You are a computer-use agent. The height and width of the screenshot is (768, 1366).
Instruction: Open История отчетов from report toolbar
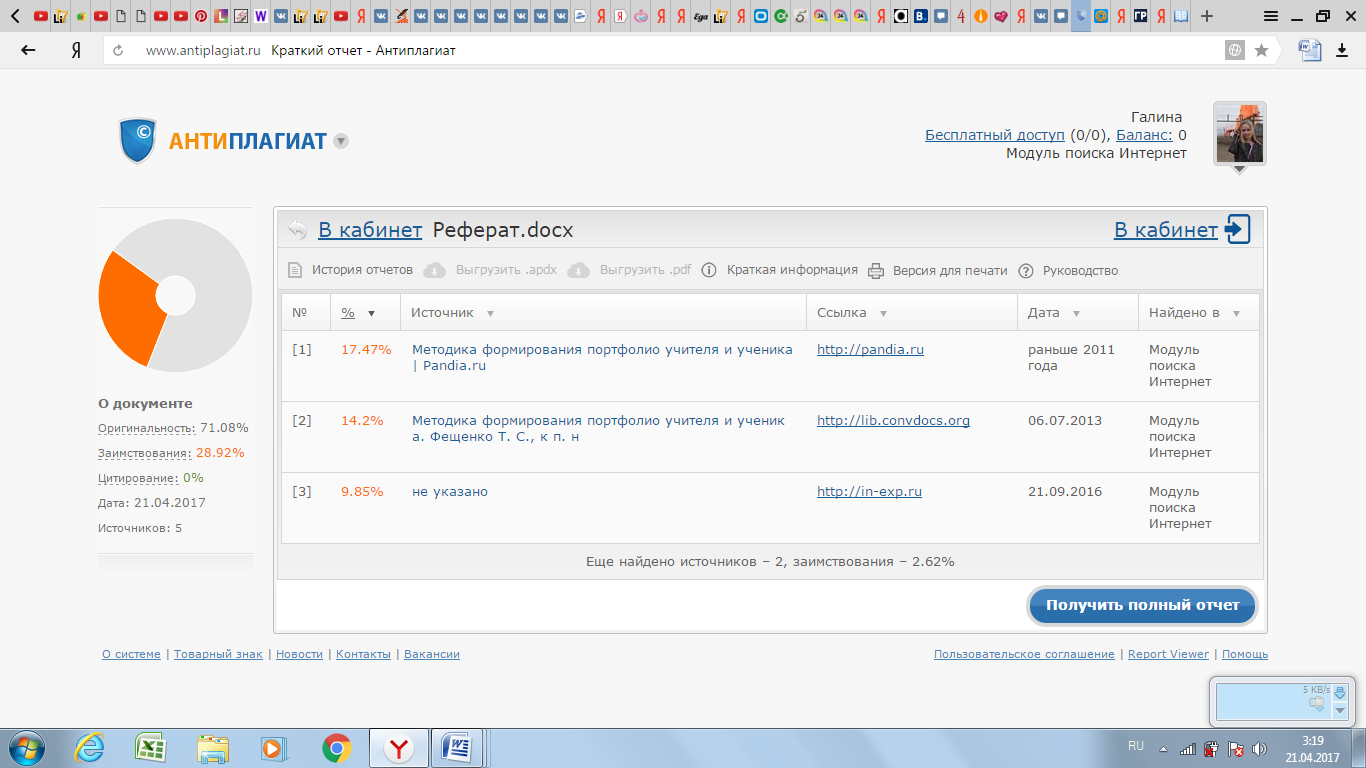(x=361, y=270)
